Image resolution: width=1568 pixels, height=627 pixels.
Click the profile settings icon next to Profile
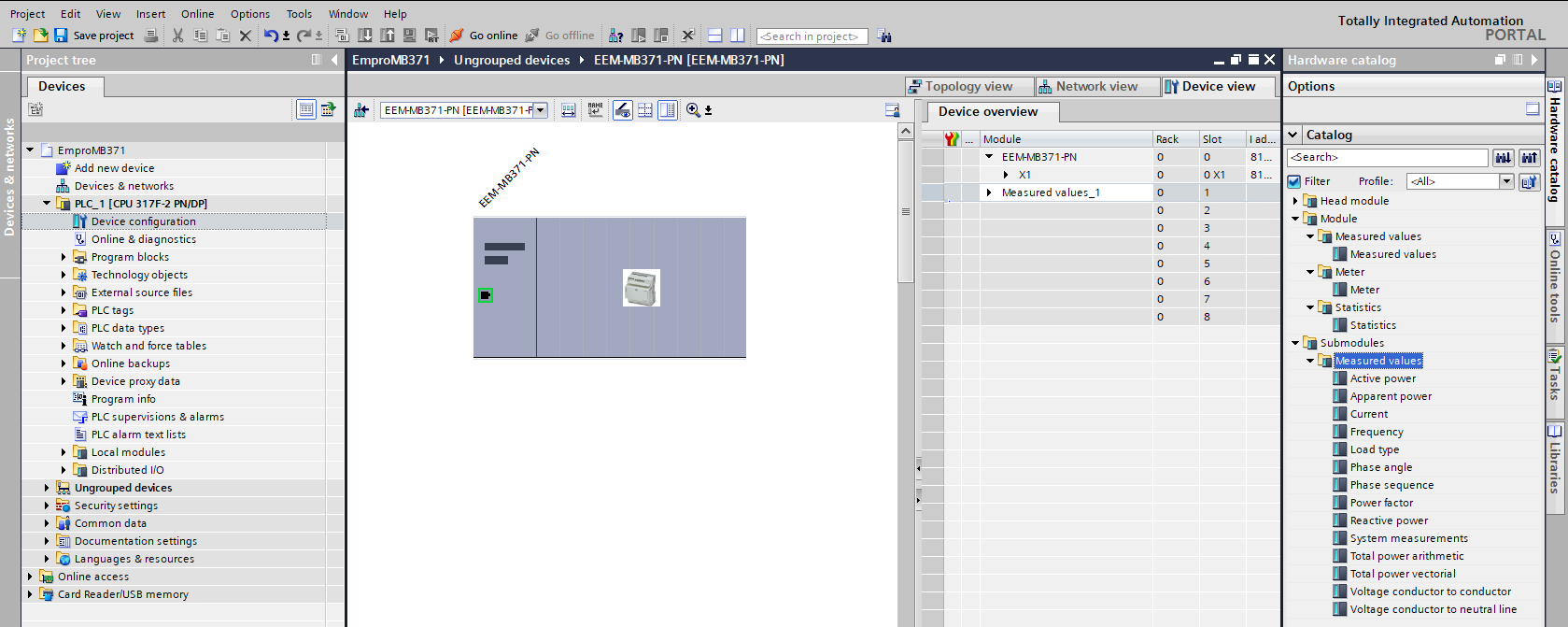(x=1529, y=181)
